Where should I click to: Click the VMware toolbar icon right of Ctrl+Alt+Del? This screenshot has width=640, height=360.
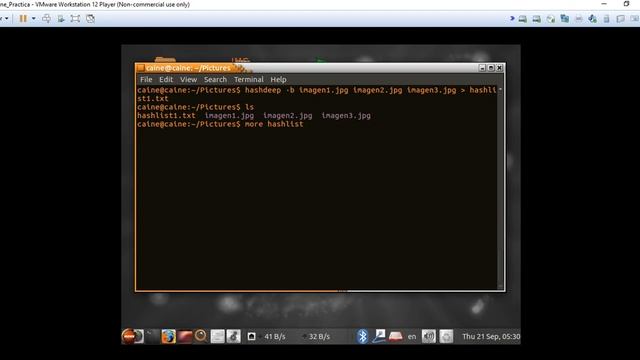pos(61,18)
